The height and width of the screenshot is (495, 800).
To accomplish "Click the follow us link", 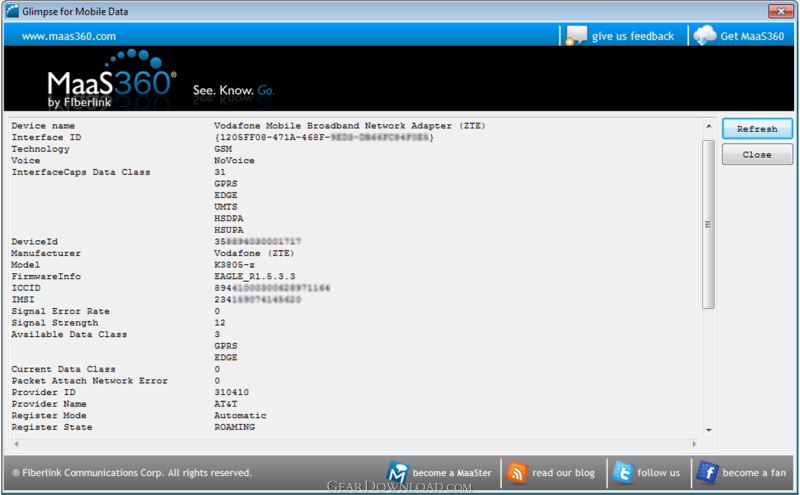I will click(658, 473).
